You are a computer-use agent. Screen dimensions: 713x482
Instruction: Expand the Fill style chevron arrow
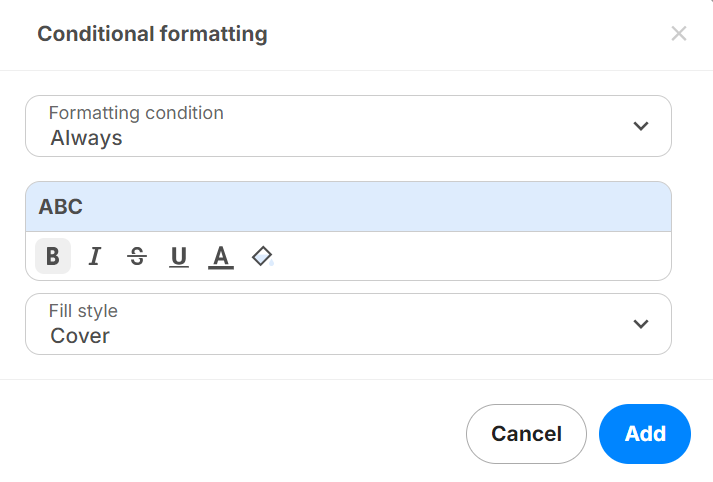point(641,324)
